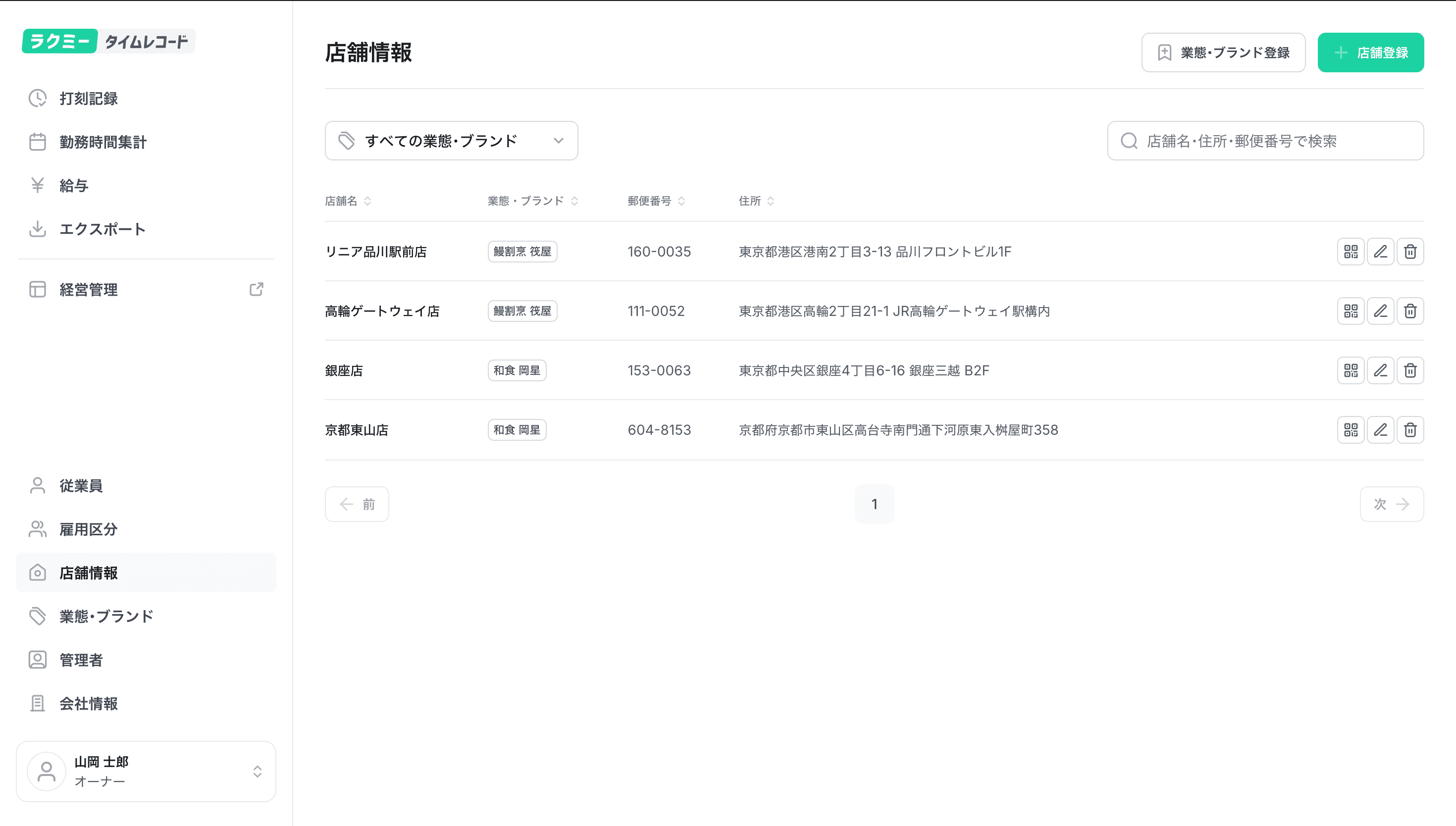Delete リニア品川駅前店 using trash icon
Image resolution: width=1456 pixels, height=826 pixels.
coord(1410,252)
